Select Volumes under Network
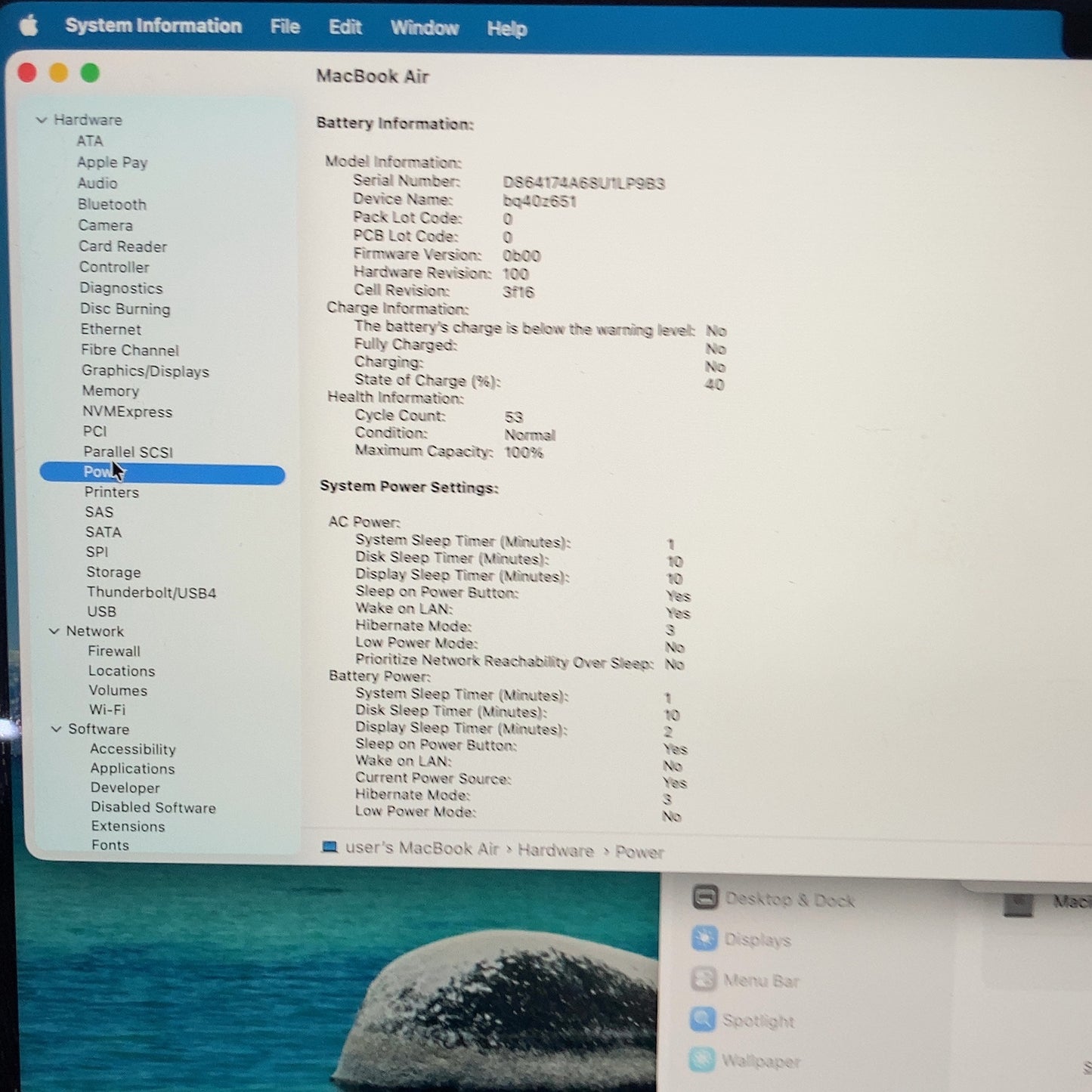 [x=118, y=691]
